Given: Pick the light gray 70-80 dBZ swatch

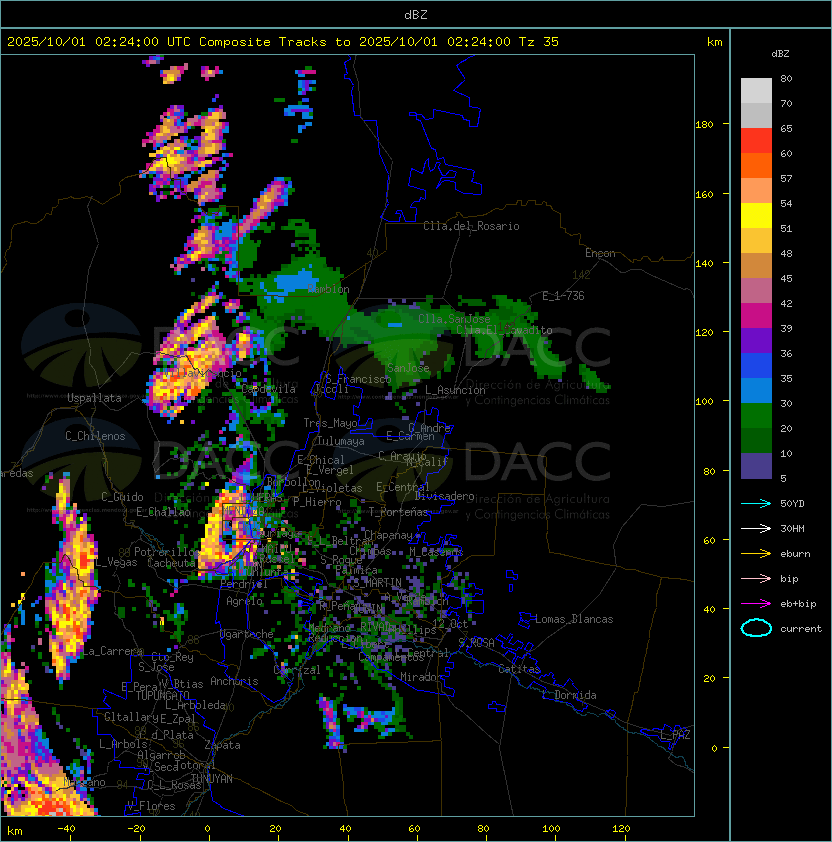Looking at the screenshot, I should [x=756, y=91].
